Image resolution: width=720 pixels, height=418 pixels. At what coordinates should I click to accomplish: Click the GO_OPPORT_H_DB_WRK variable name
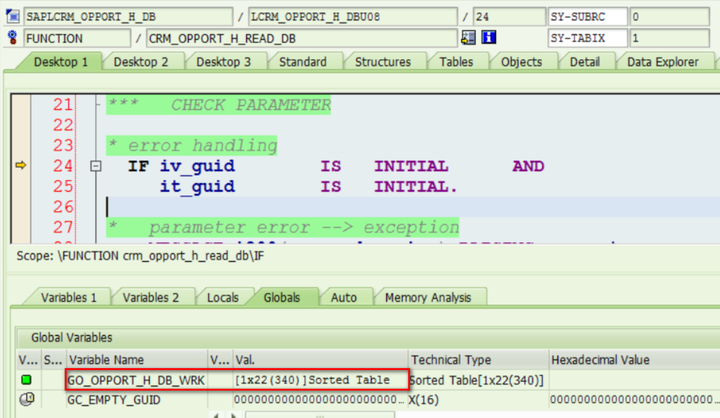(x=136, y=380)
